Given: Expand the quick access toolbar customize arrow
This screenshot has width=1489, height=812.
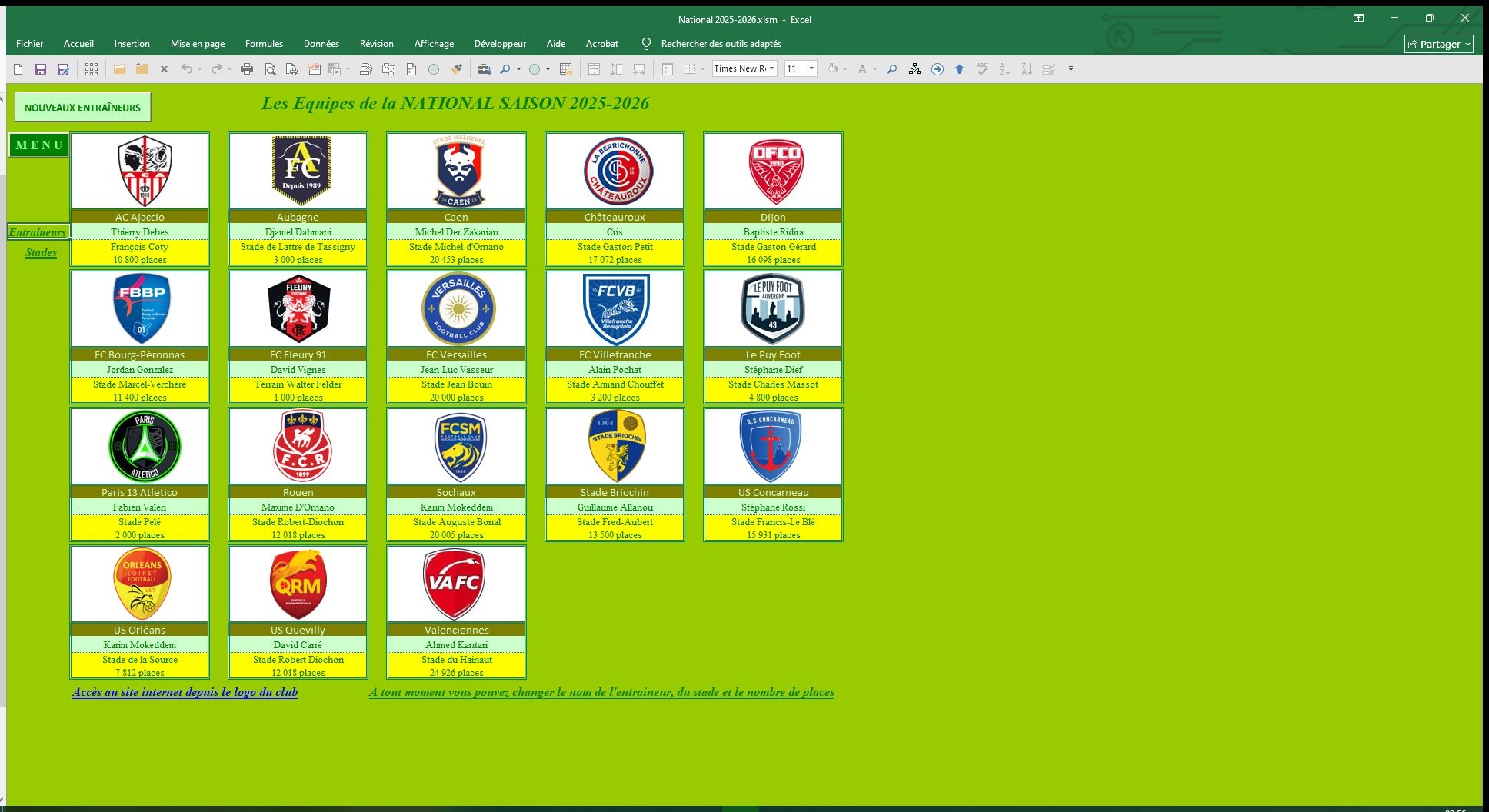Looking at the screenshot, I should [1071, 69].
